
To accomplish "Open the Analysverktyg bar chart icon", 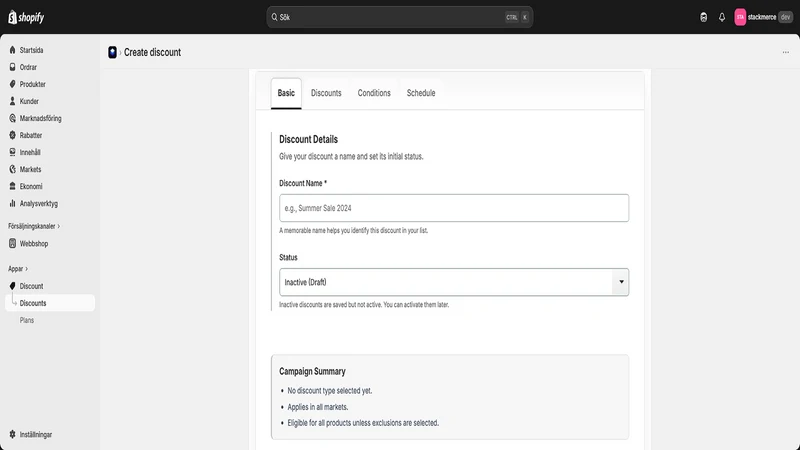I will pyautogui.click(x=12, y=203).
